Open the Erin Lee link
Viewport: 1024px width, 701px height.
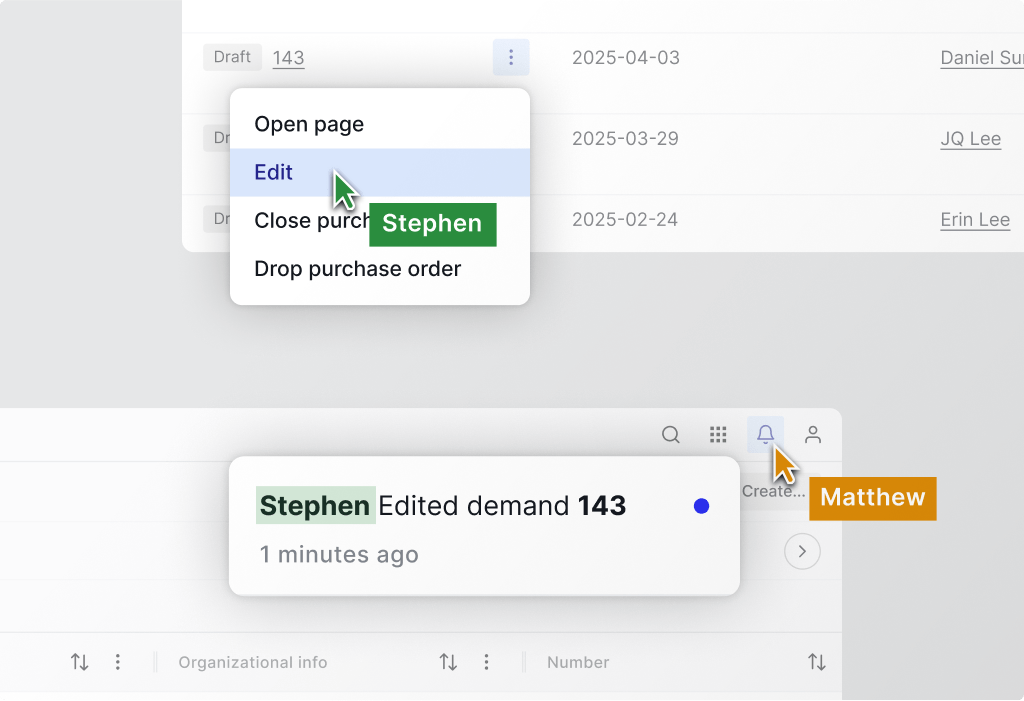[974, 220]
